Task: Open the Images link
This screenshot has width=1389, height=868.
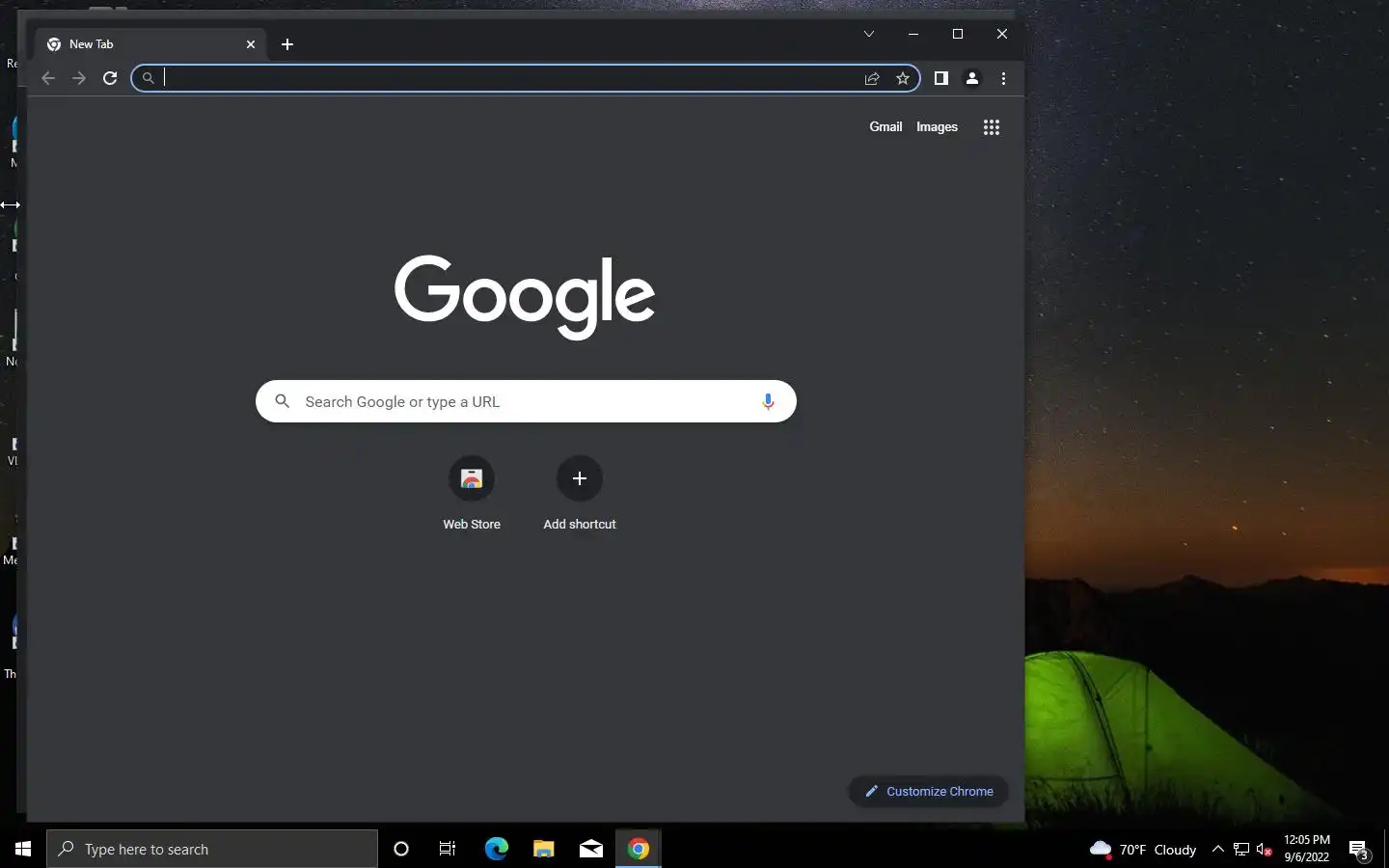Action: pos(937,126)
